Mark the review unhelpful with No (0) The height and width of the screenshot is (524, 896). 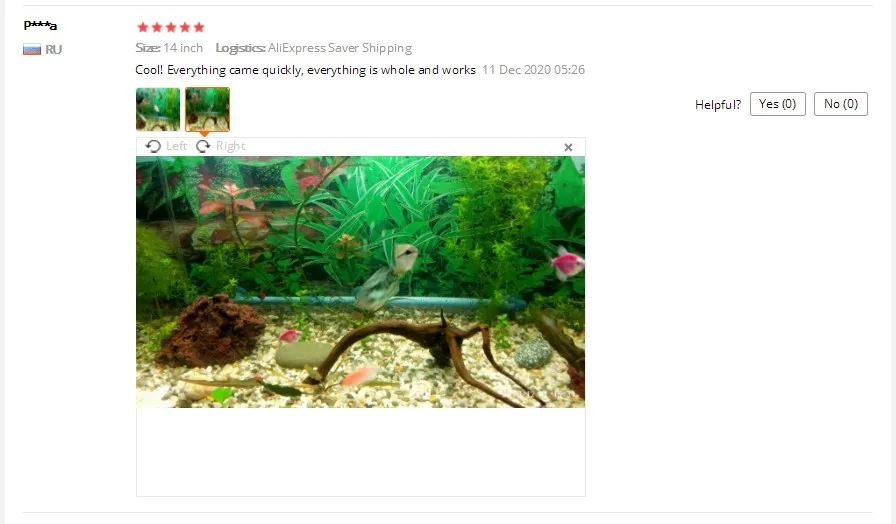tap(841, 104)
